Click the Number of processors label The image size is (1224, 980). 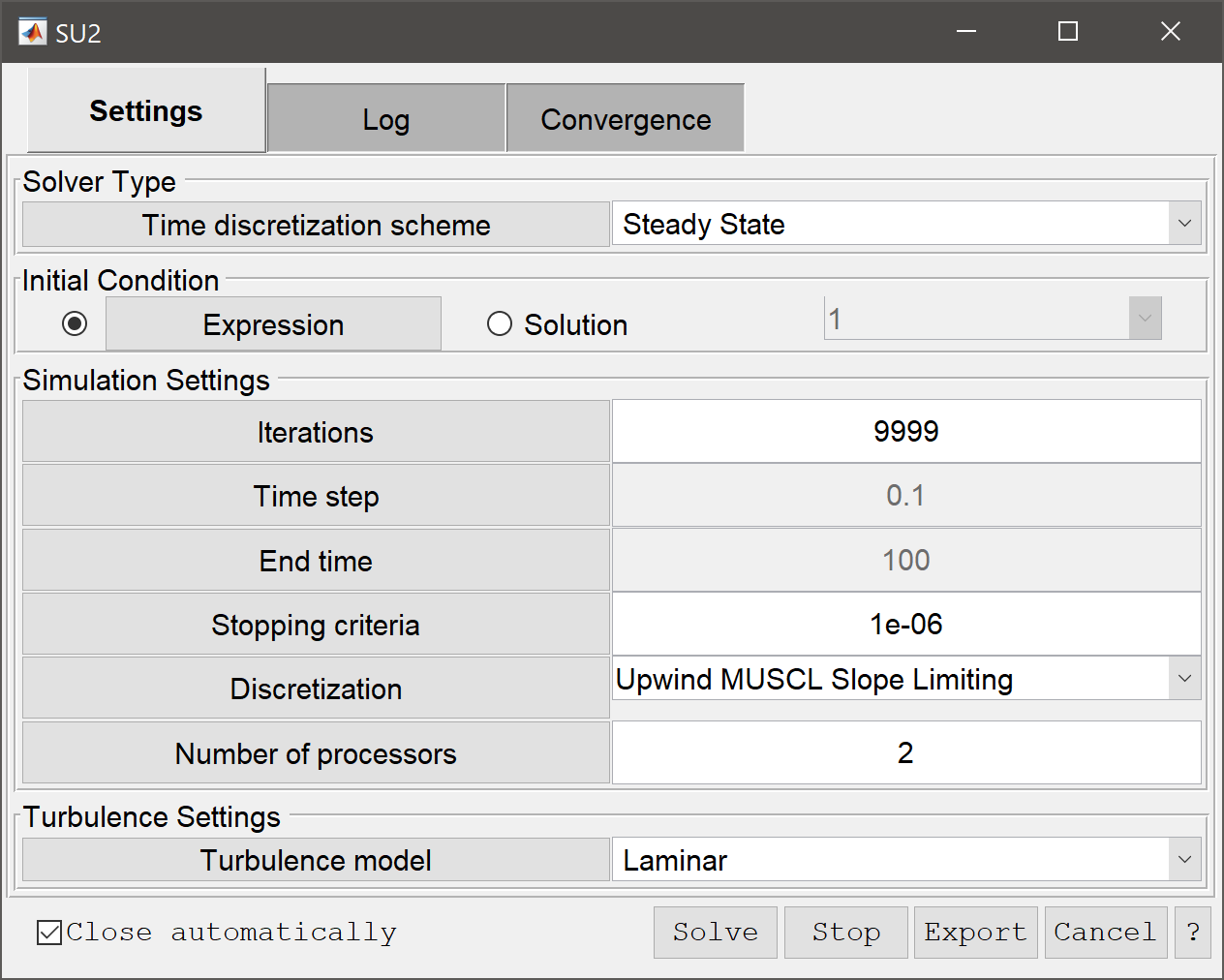click(x=316, y=753)
